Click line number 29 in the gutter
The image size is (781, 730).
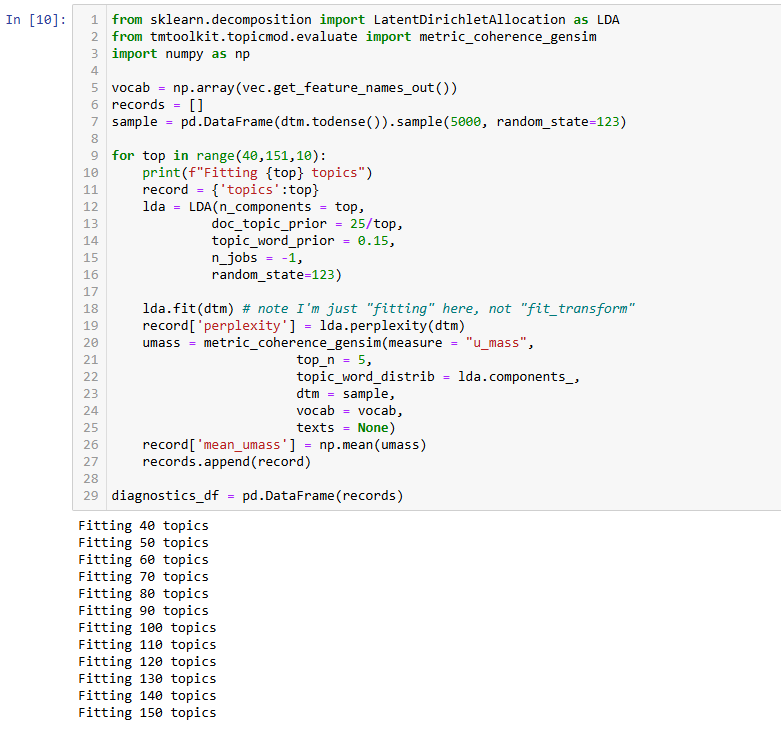(x=91, y=495)
